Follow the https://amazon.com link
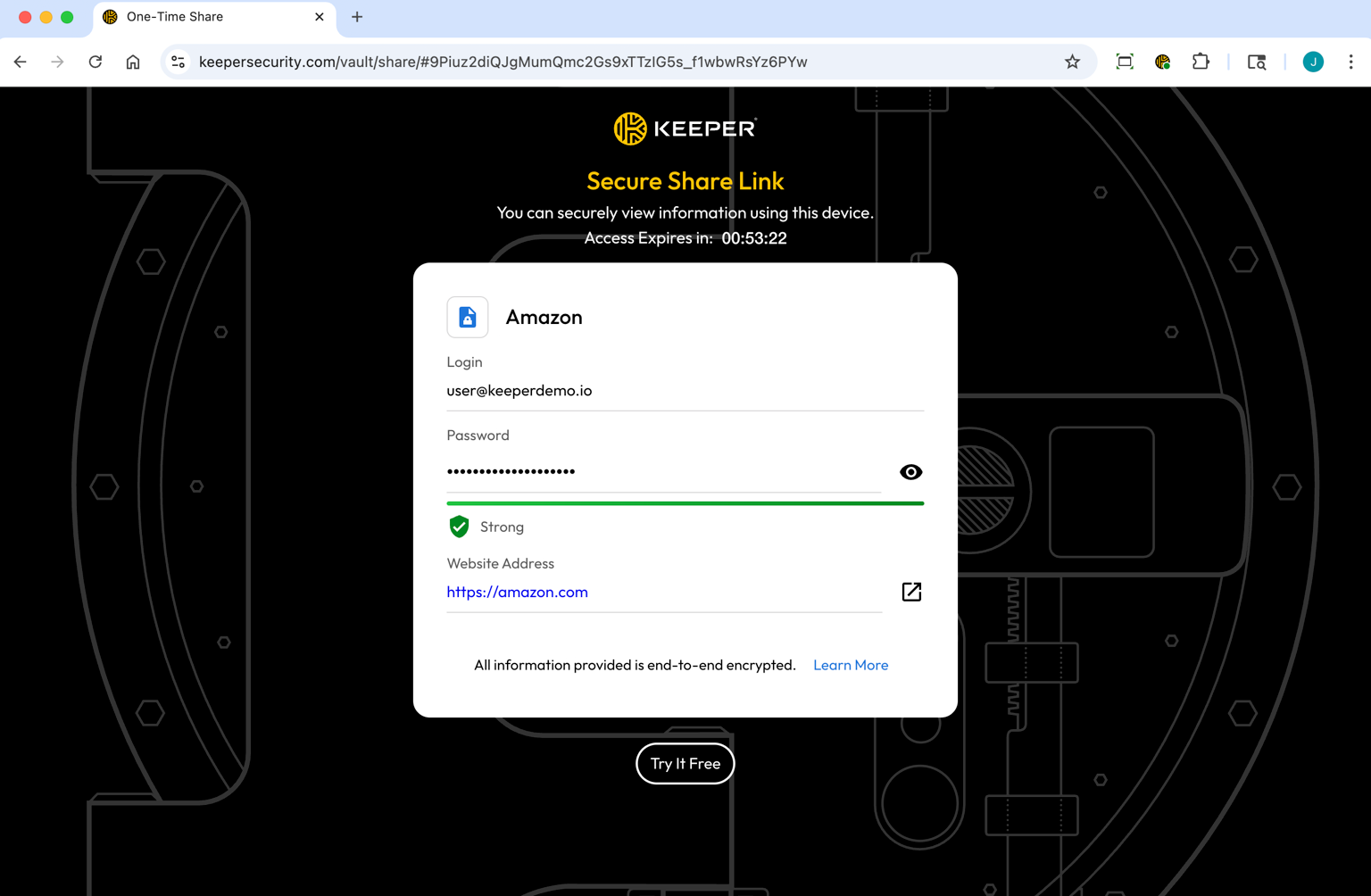The height and width of the screenshot is (896, 1371). (517, 592)
